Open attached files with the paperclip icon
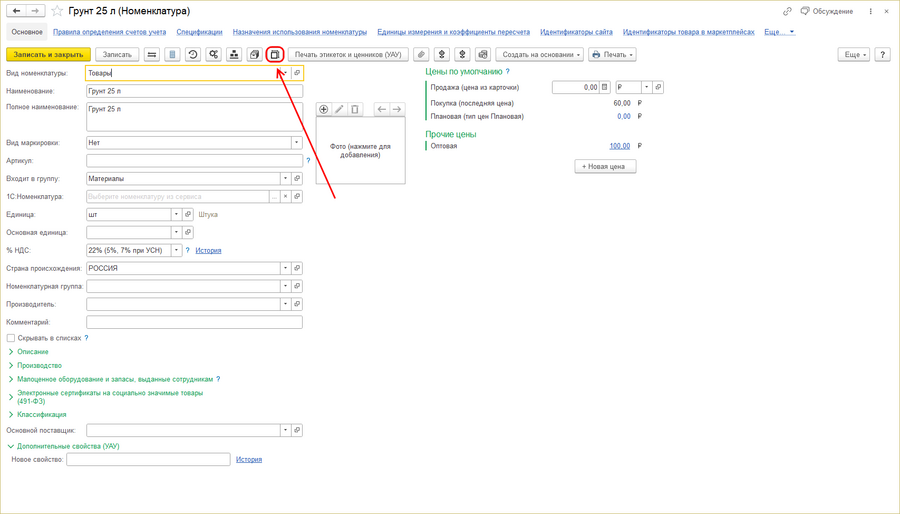 click(421, 54)
